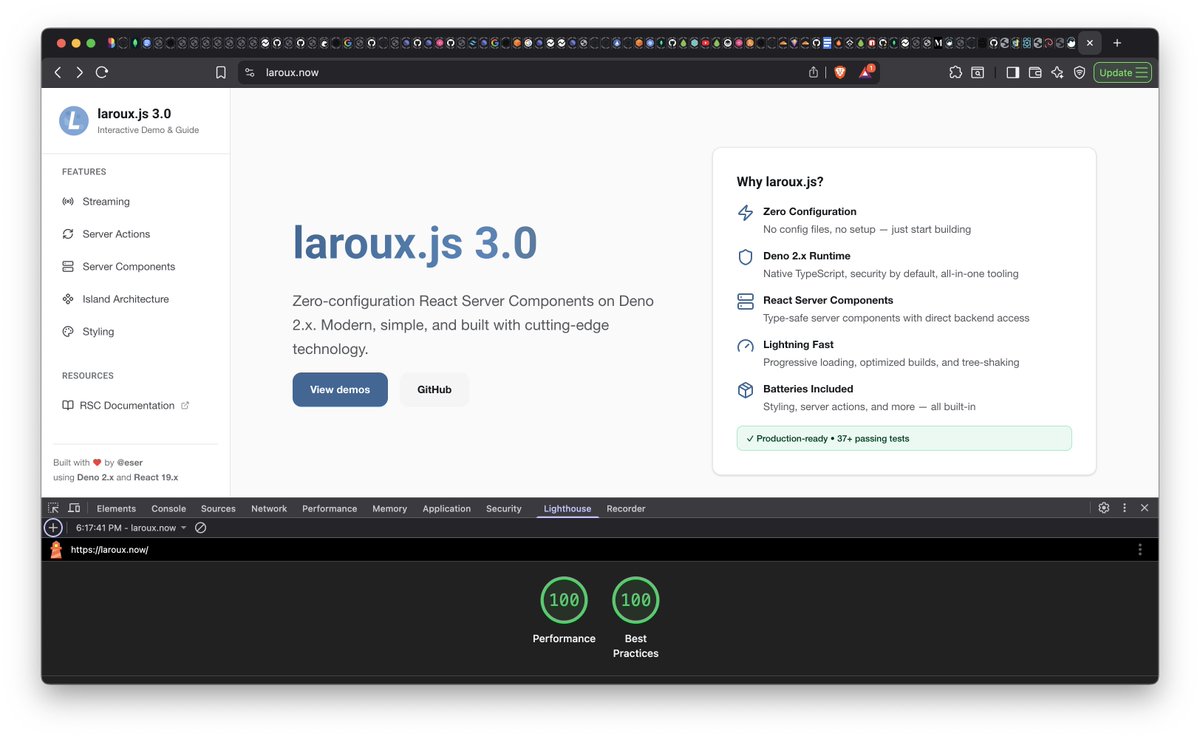Open the Security tab
The height and width of the screenshot is (739, 1200).
coord(504,508)
